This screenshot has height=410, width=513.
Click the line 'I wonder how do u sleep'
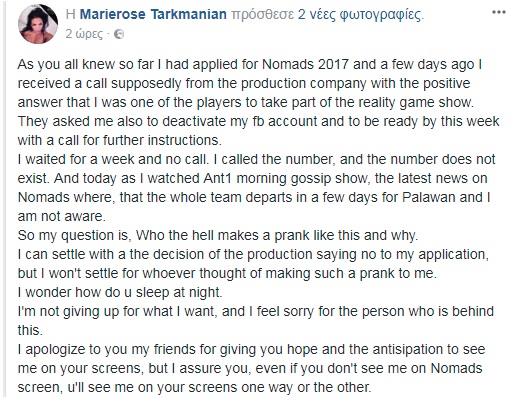coord(120,292)
